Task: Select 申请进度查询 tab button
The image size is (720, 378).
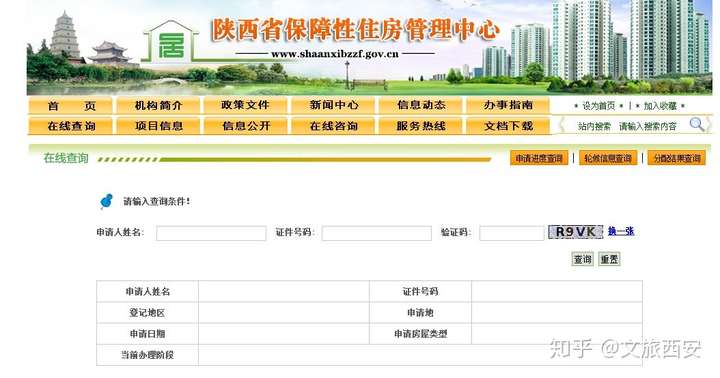Action: 539,158
